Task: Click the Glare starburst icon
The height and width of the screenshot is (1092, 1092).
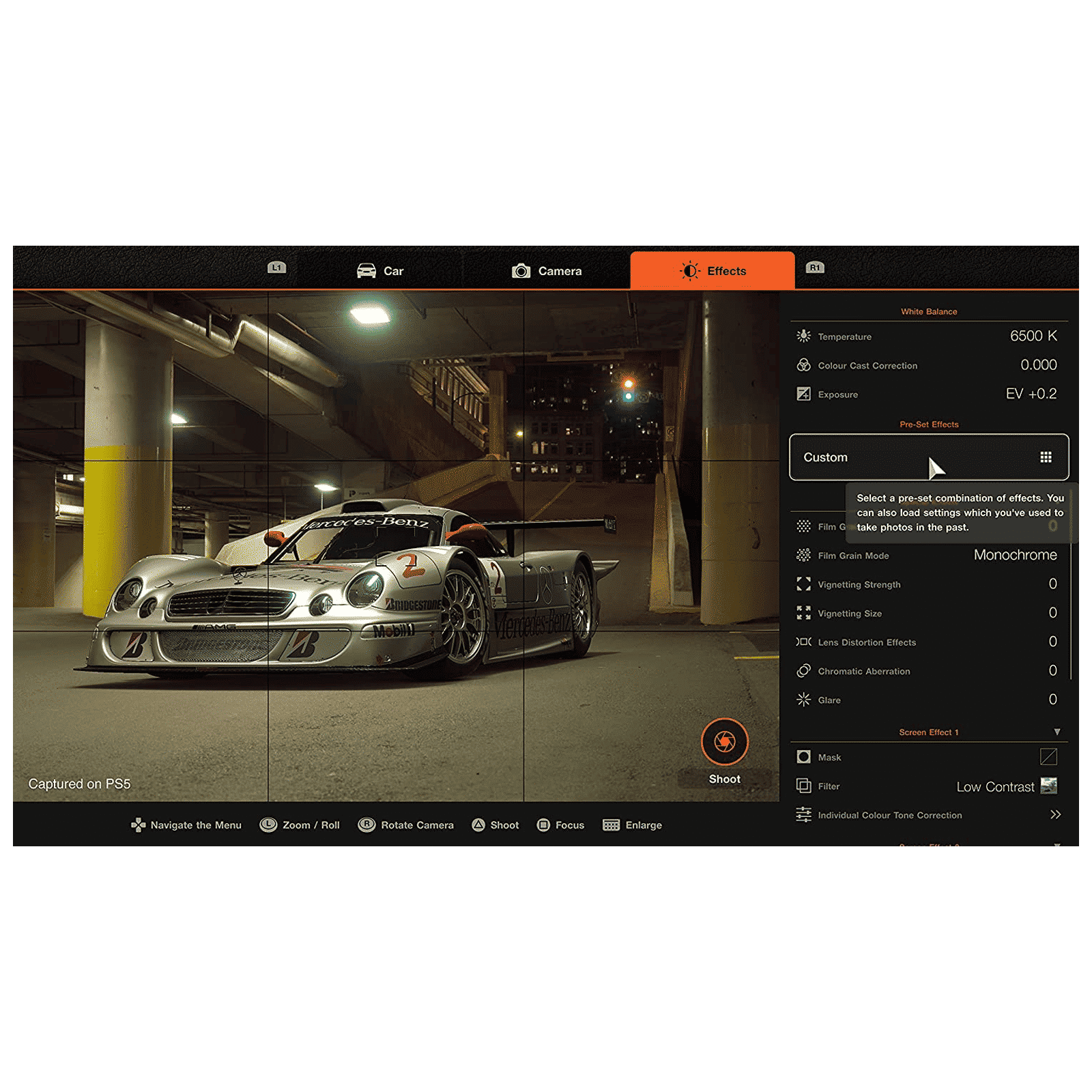Action: pyautogui.click(x=803, y=700)
